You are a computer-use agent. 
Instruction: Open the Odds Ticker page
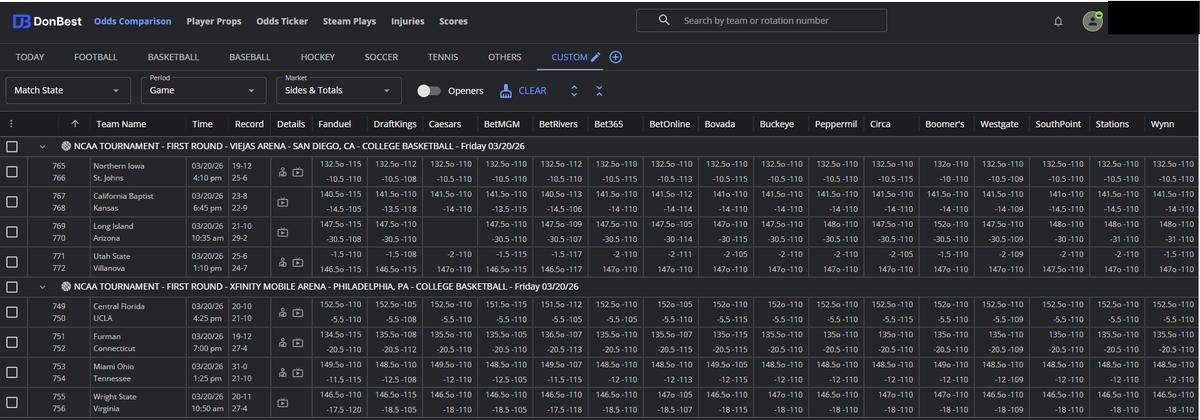(x=283, y=21)
